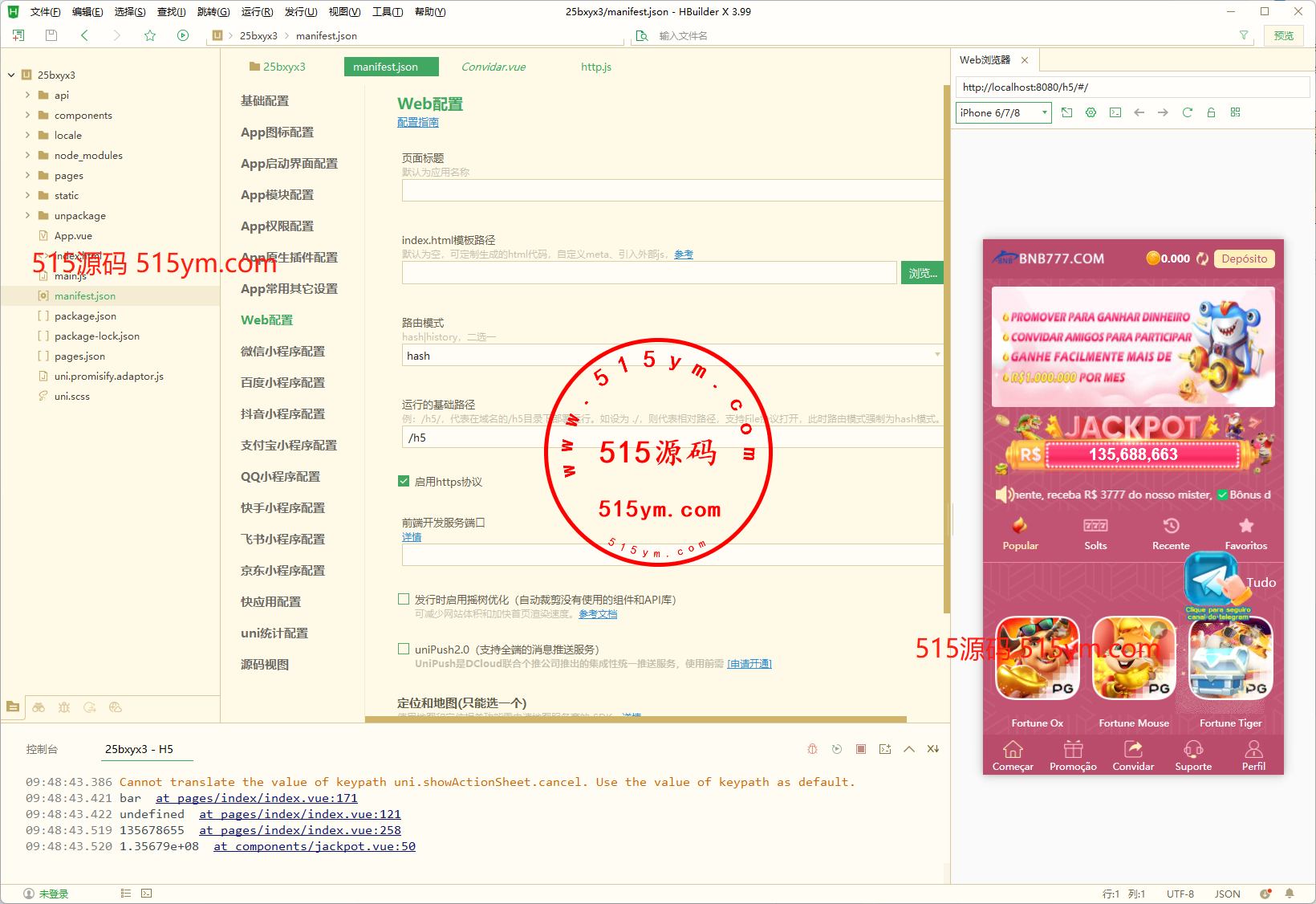Open the 配置指南 link
Screen dimensions: 1316x904
pos(417,122)
